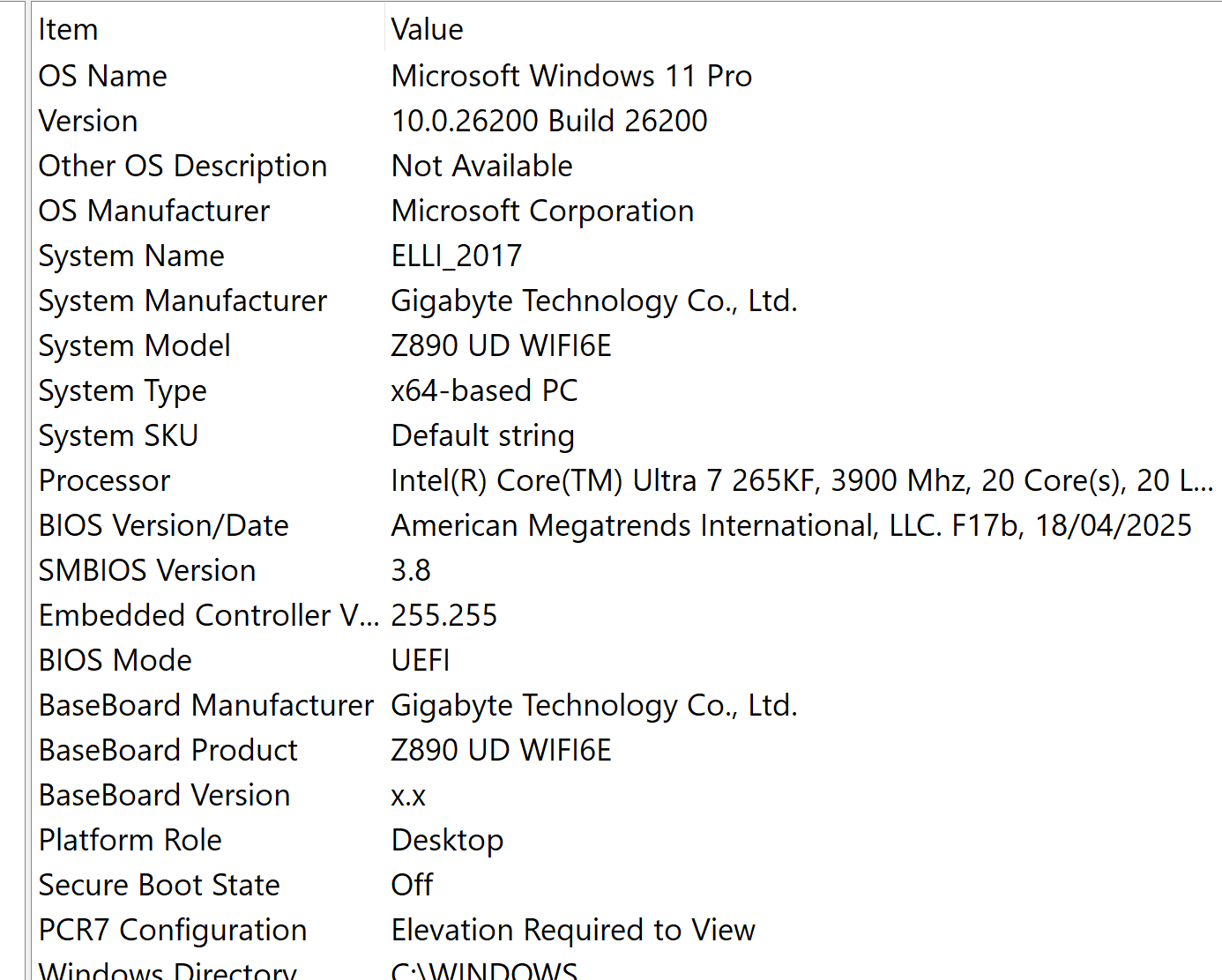This screenshot has height=980, width=1222.
Task: Select the OS Manufacturer row
Action: (154, 211)
